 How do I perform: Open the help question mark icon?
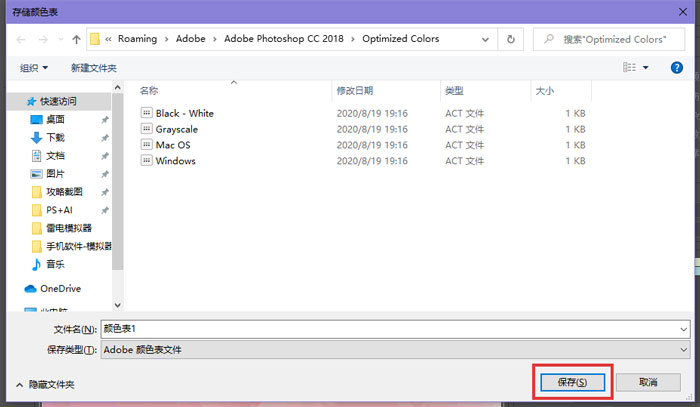(x=677, y=67)
